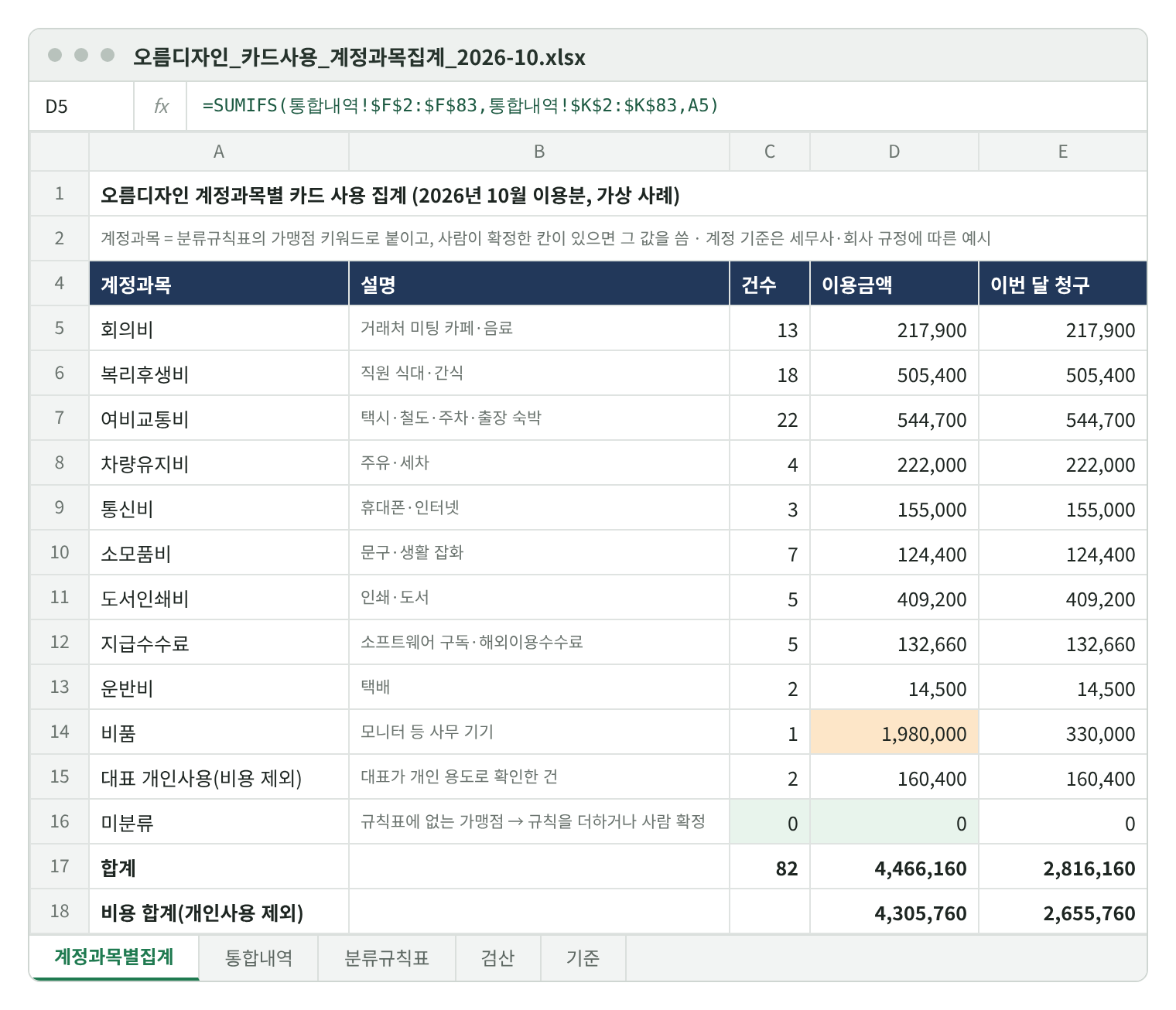Select column B header

pos(539,152)
